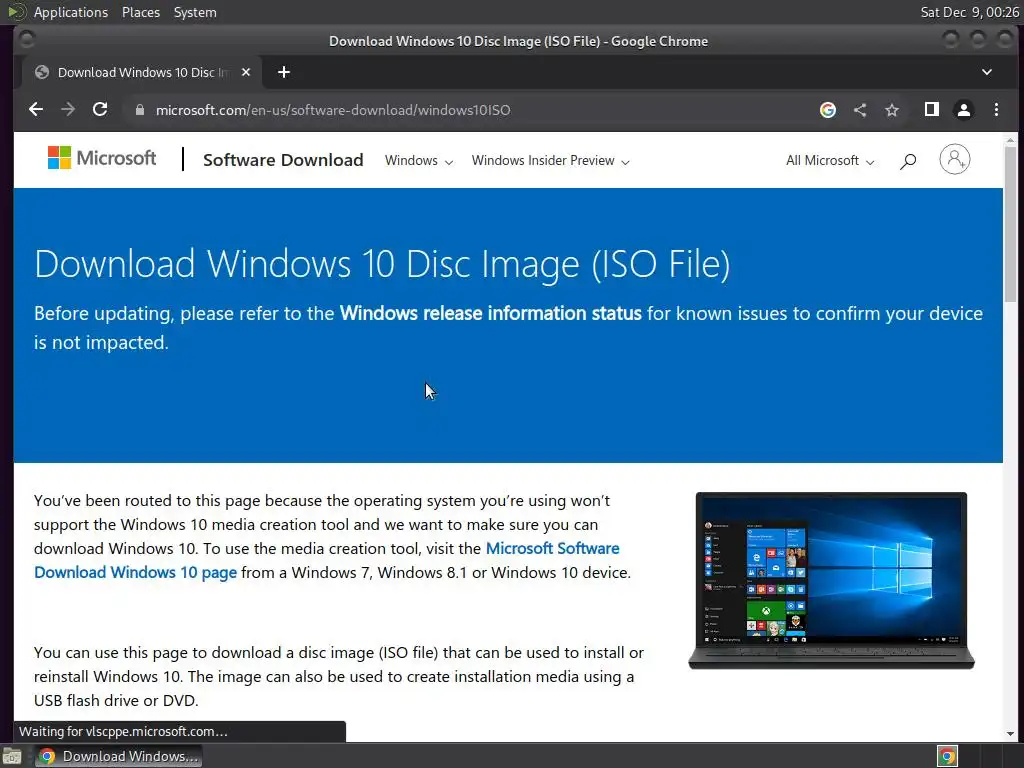Click the scrollbar up arrow
Screen dimensions: 1024x768
tap(1010, 139)
